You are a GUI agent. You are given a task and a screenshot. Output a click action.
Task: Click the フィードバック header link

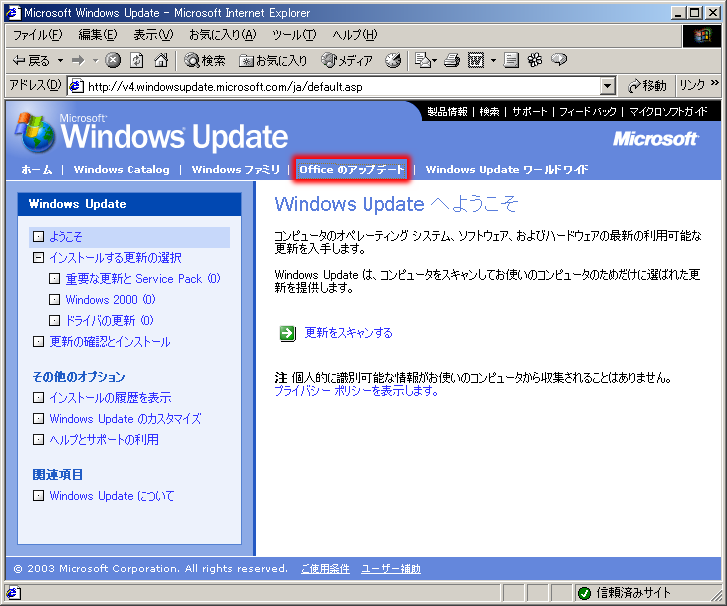pos(588,112)
